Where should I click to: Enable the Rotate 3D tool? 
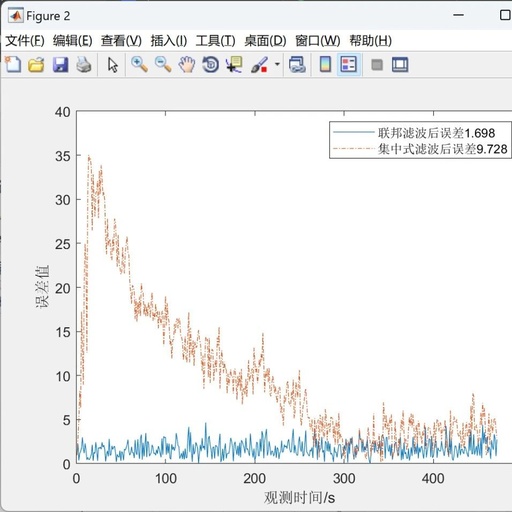click(x=211, y=65)
